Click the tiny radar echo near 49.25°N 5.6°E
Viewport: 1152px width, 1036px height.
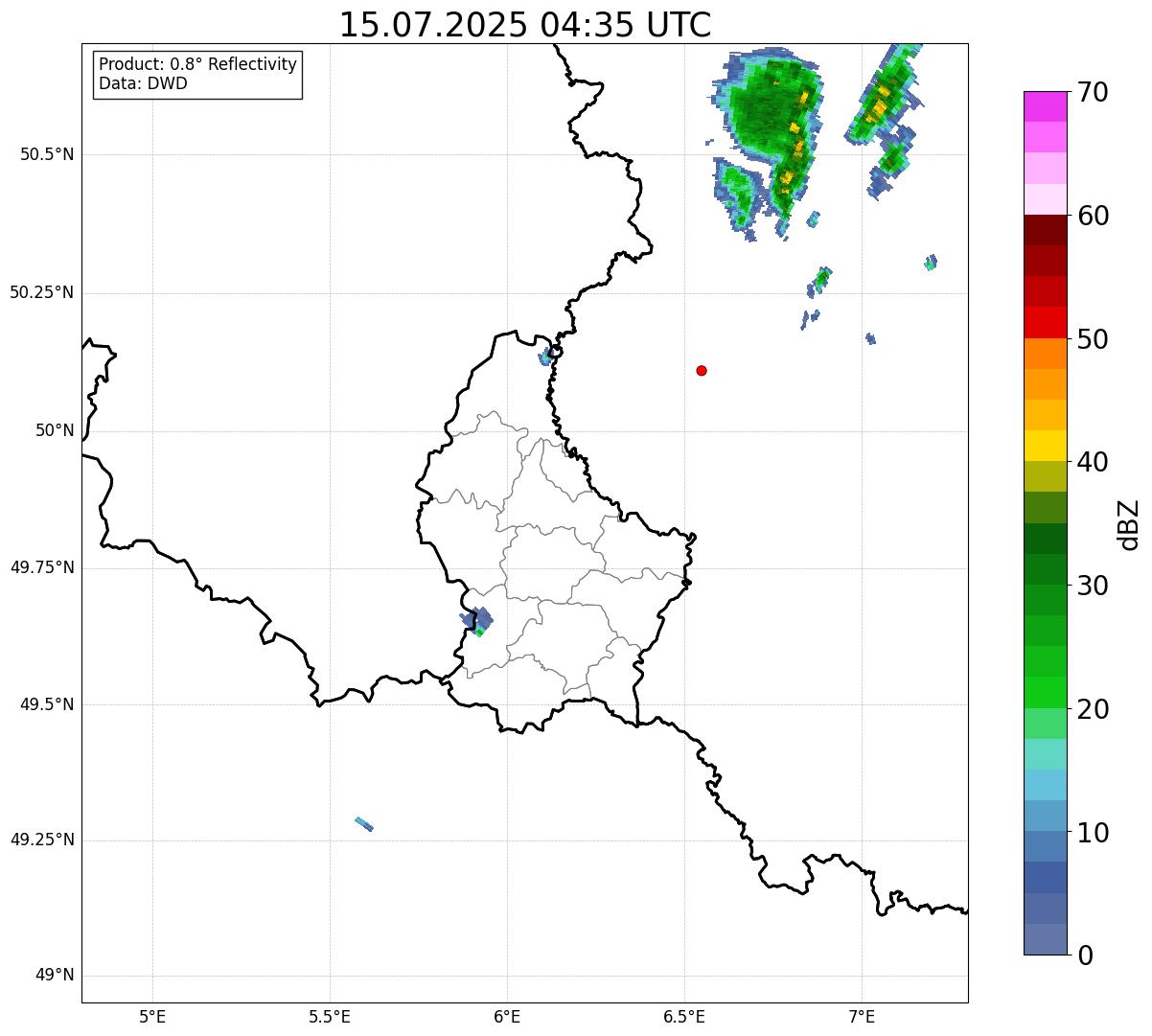click(363, 824)
